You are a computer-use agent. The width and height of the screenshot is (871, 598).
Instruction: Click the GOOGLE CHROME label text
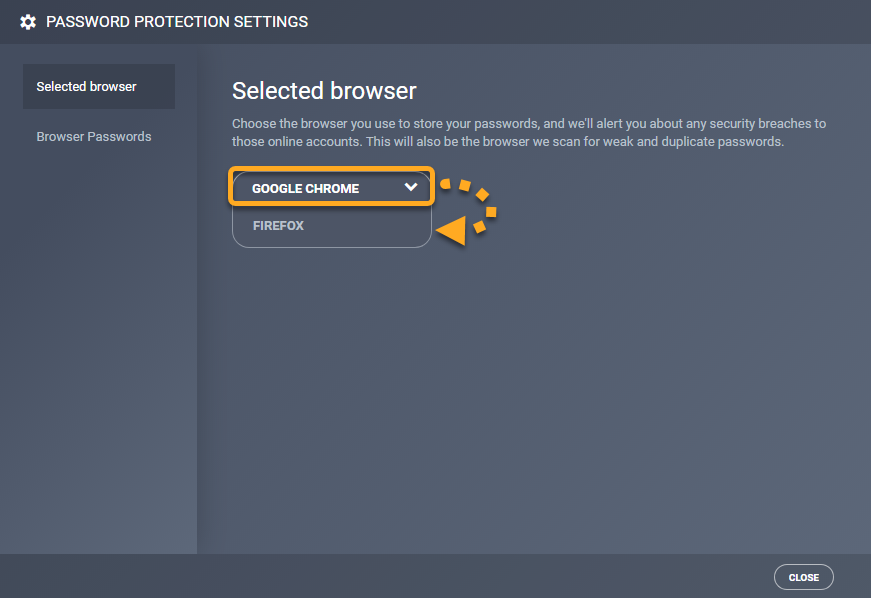click(x=305, y=188)
